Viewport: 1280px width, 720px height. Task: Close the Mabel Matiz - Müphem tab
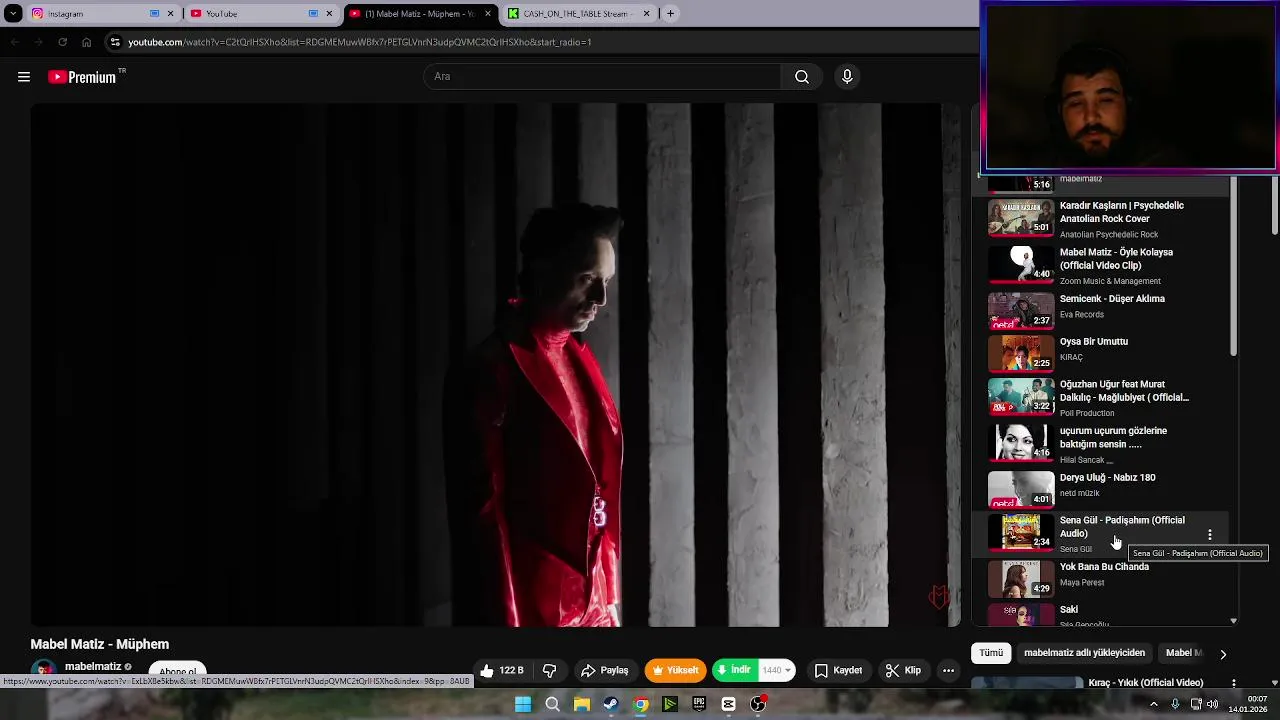tap(488, 14)
